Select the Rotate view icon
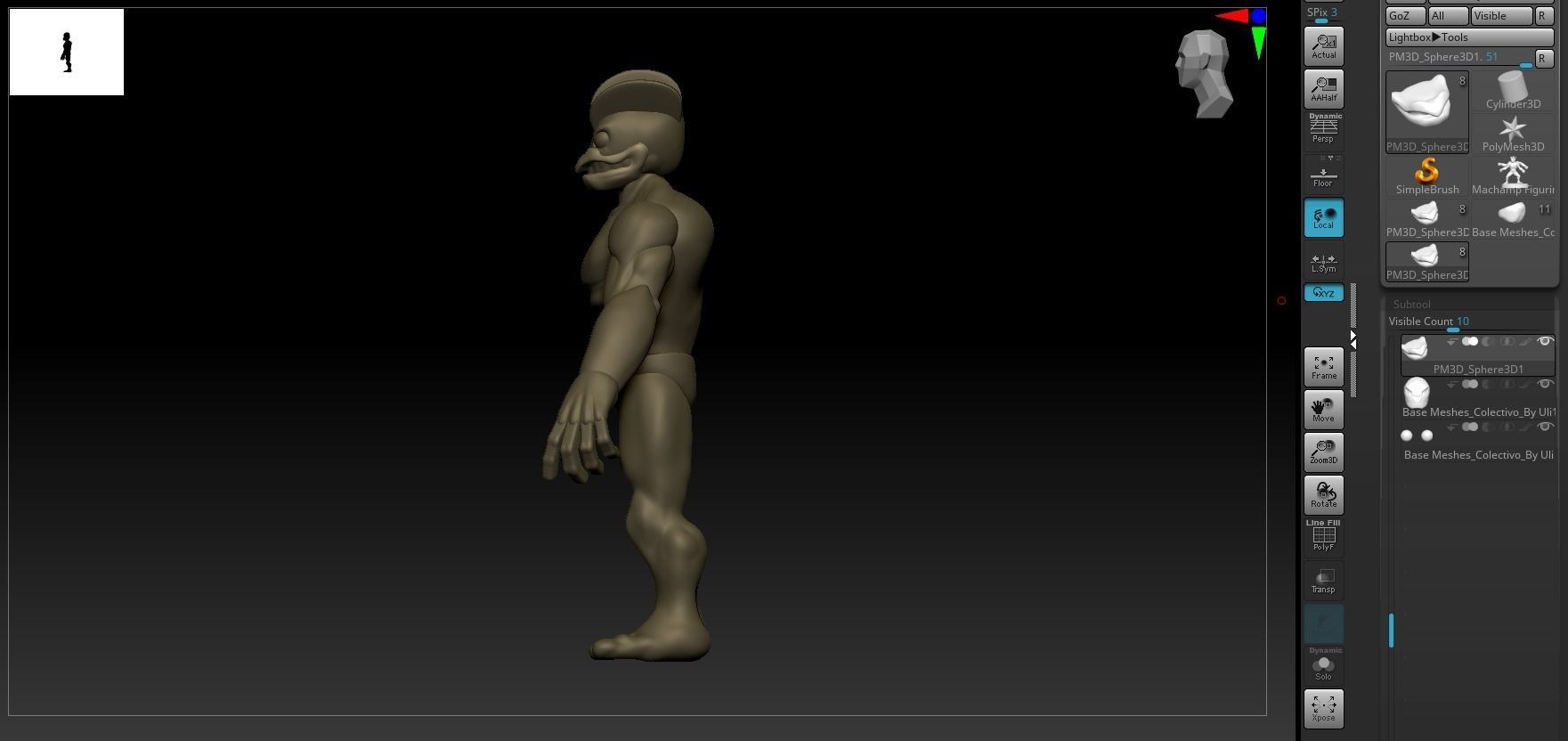The width and height of the screenshot is (1568, 741). tap(1323, 495)
